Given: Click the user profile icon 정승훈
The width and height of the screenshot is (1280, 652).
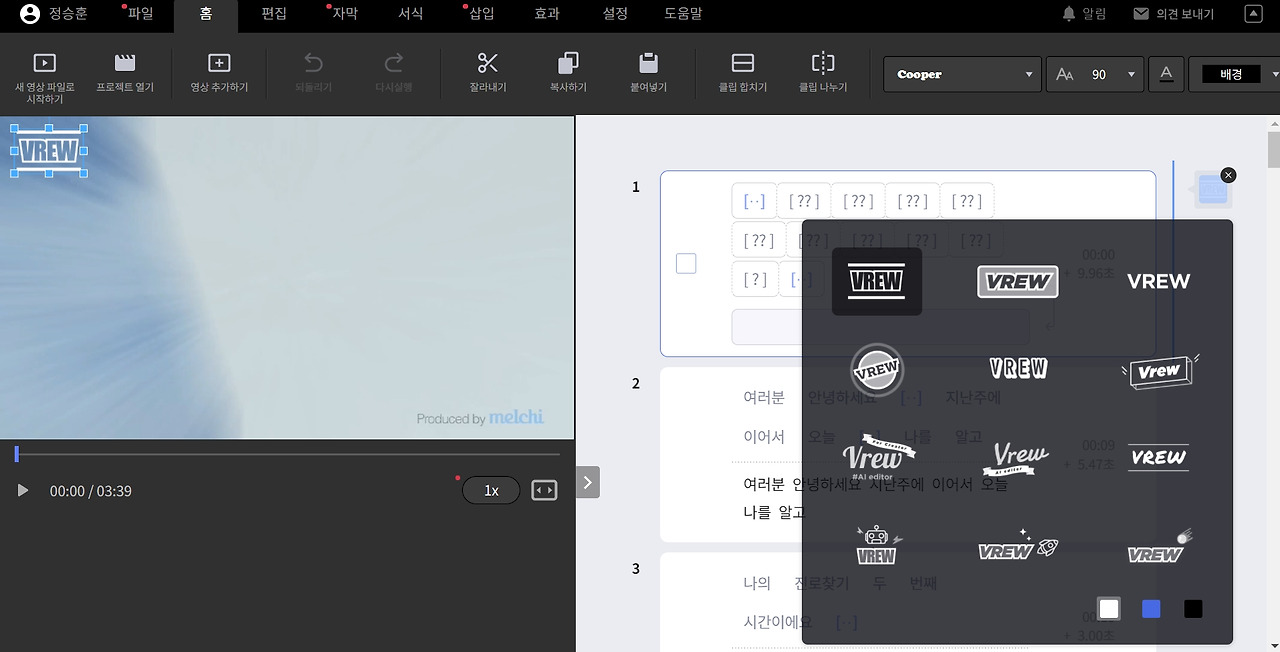Looking at the screenshot, I should click(30, 14).
